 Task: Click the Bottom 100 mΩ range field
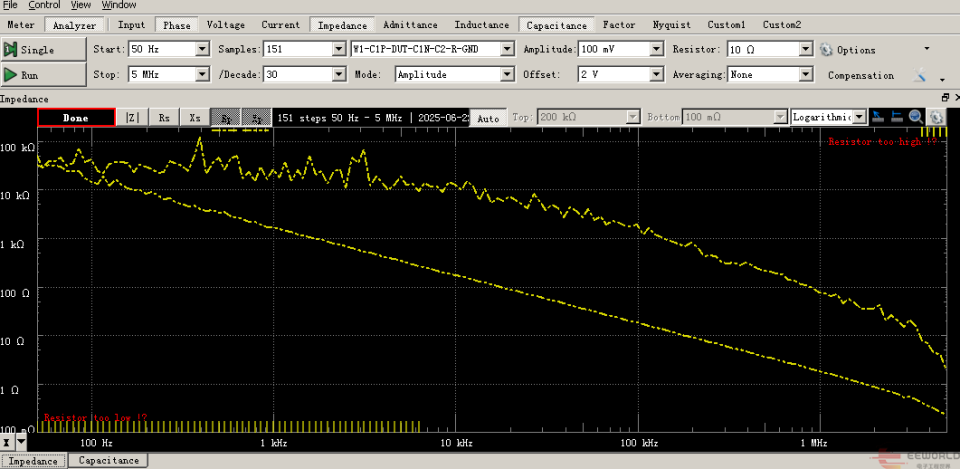734,117
